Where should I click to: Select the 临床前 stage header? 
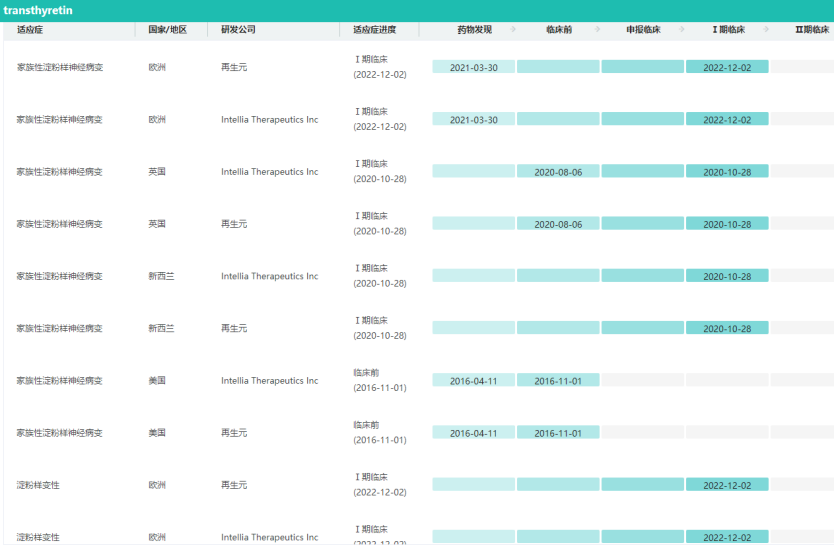pos(559,30)
